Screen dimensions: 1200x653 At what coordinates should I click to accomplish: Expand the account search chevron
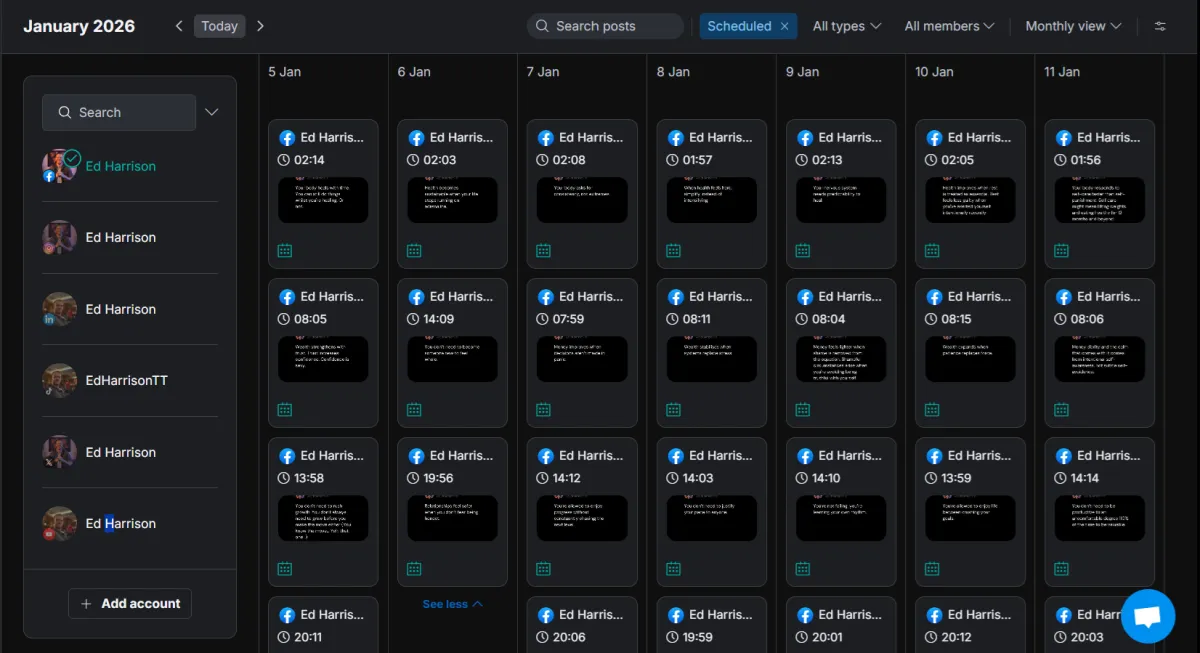point(211,112)
